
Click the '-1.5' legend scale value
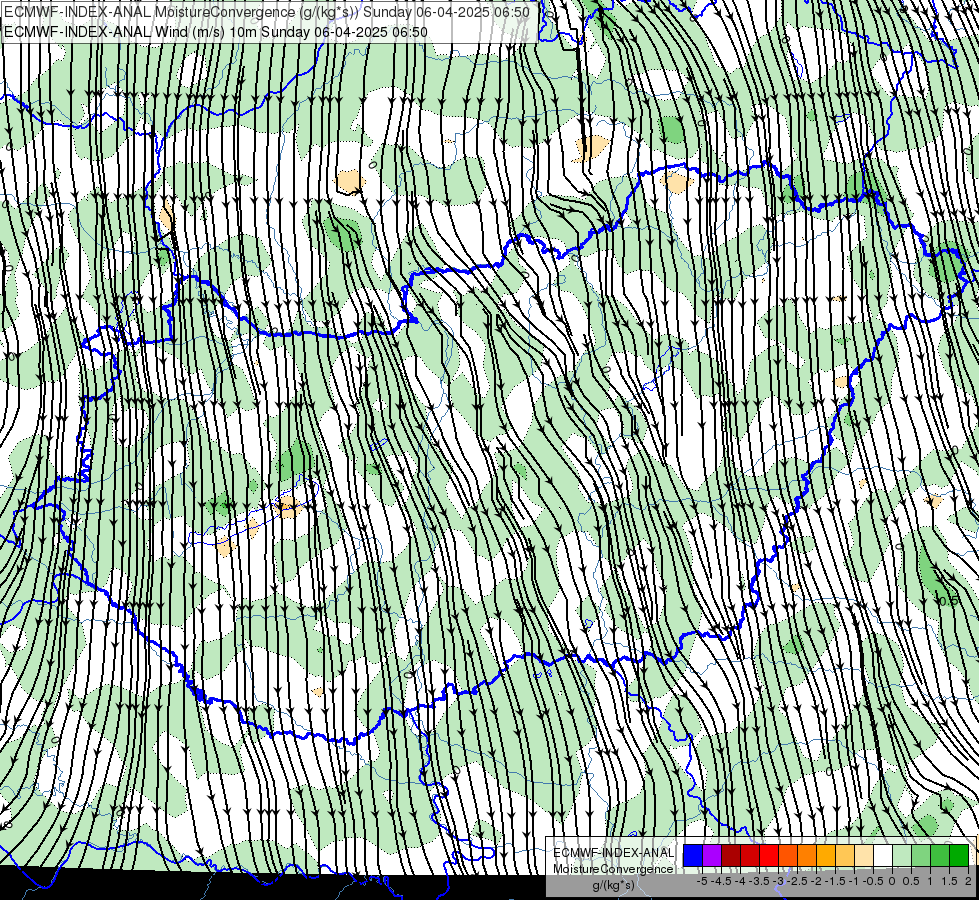coord(836,881)
